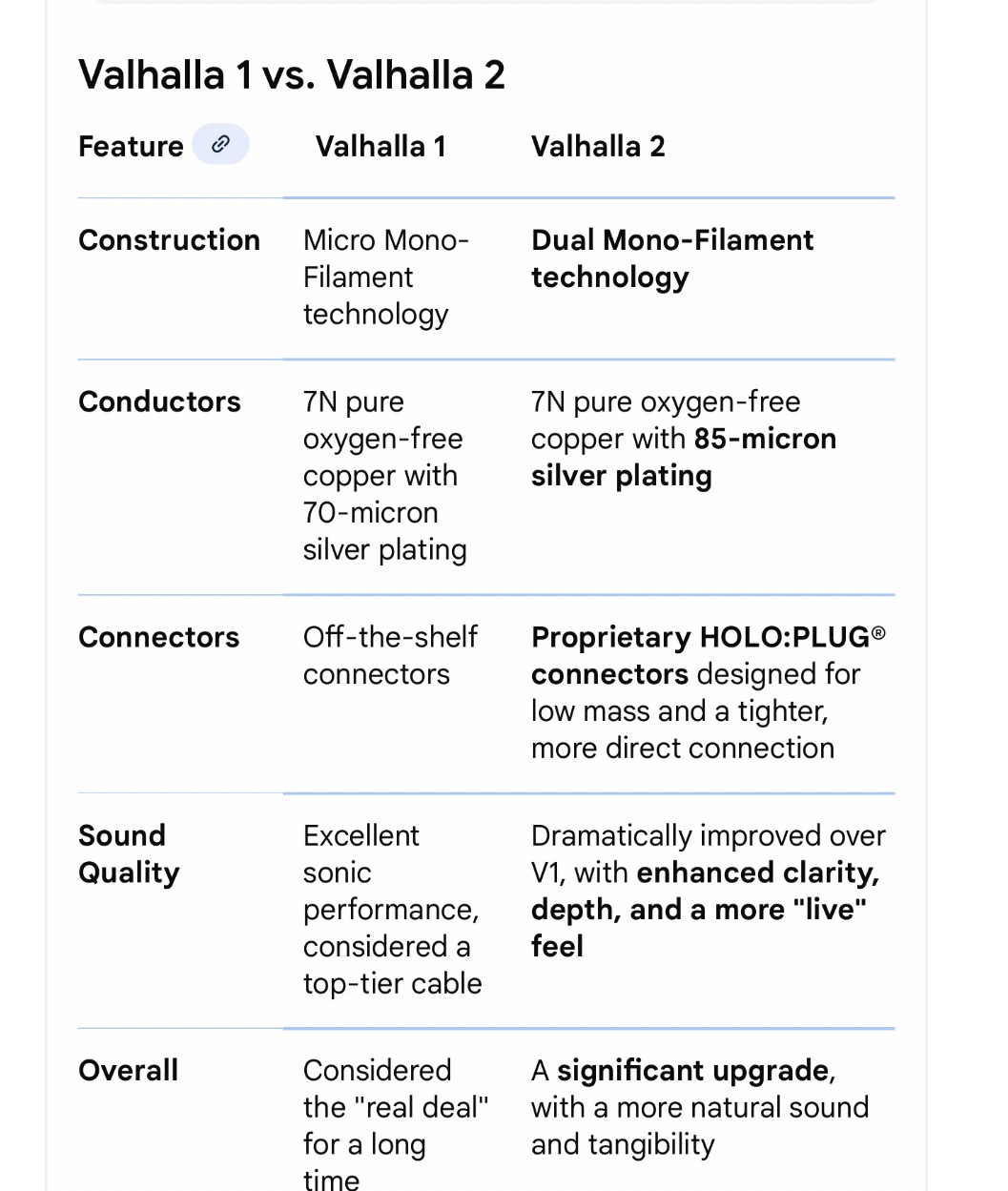Select the Feature column header

coord(131,147)
